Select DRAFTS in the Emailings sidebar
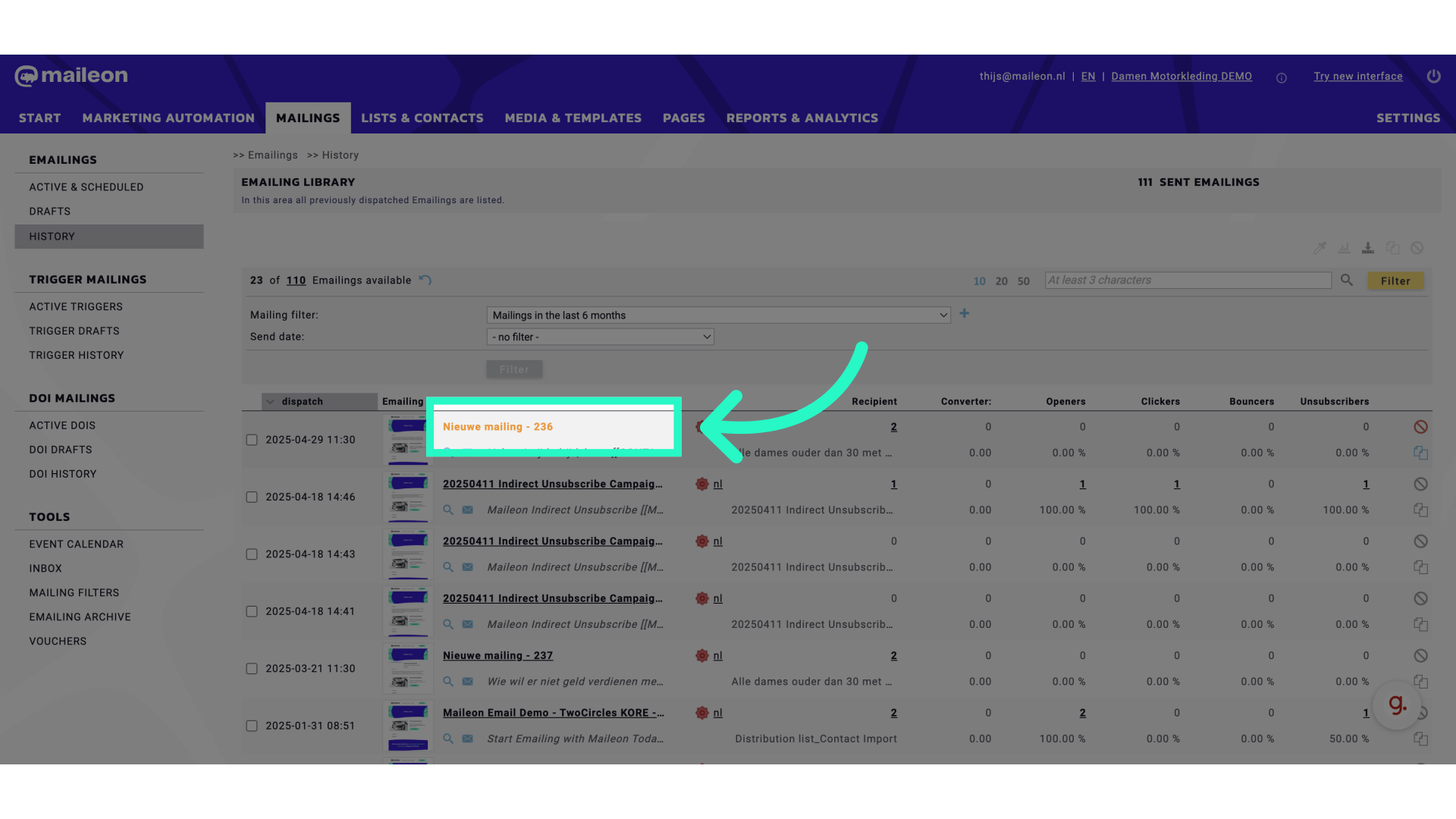Image resolution: width=1456 pixels, height=819 pixels. tap(50, 212)
